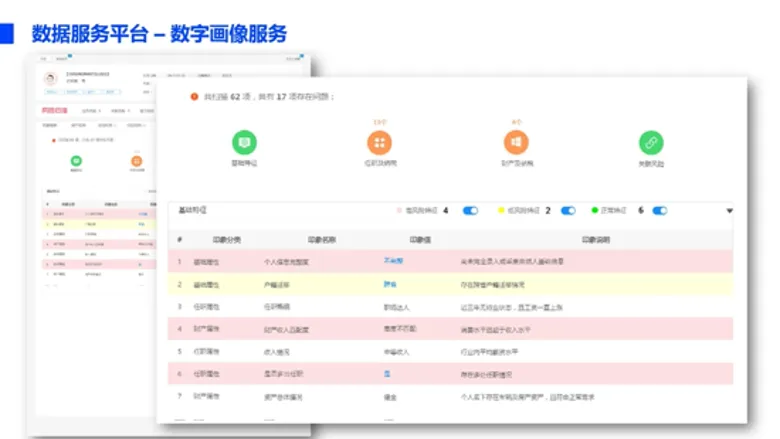The image size is (780, 439).
Task: Click the yellow low-risk legend dot
Action: pyautogui.click(x=501, y=210)
